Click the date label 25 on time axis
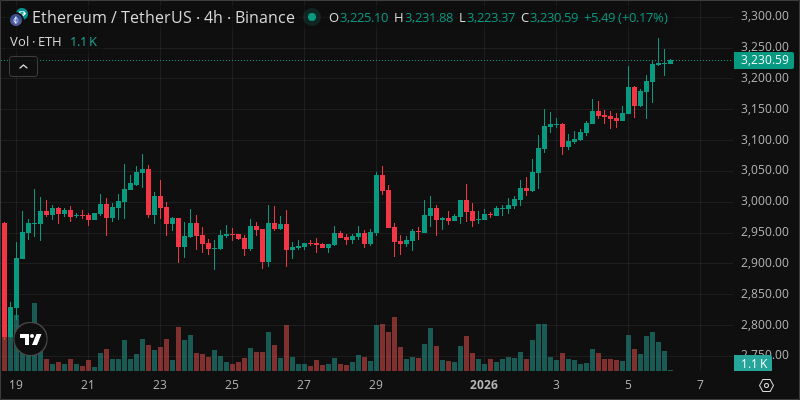 coord(232,384)
